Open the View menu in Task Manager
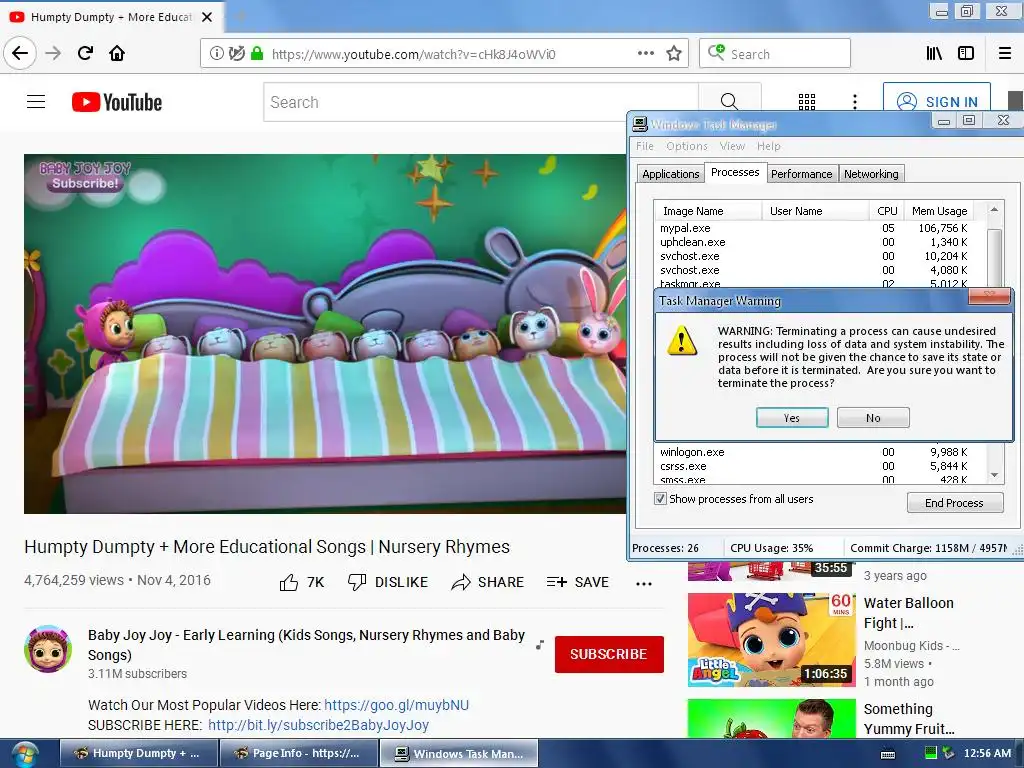1024x768 pixels. (x=732, y=146)
